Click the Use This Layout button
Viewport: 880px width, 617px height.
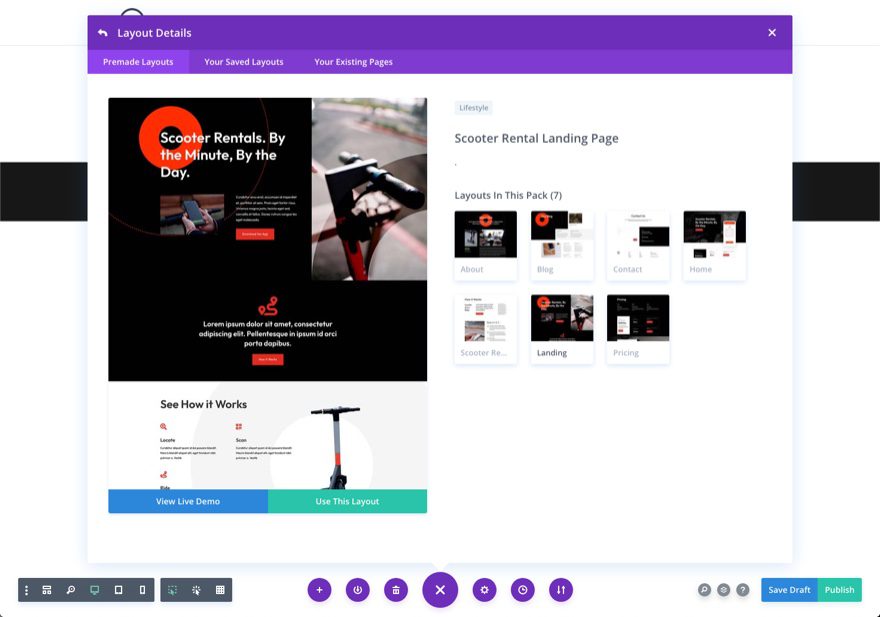[x=348, y=500]
